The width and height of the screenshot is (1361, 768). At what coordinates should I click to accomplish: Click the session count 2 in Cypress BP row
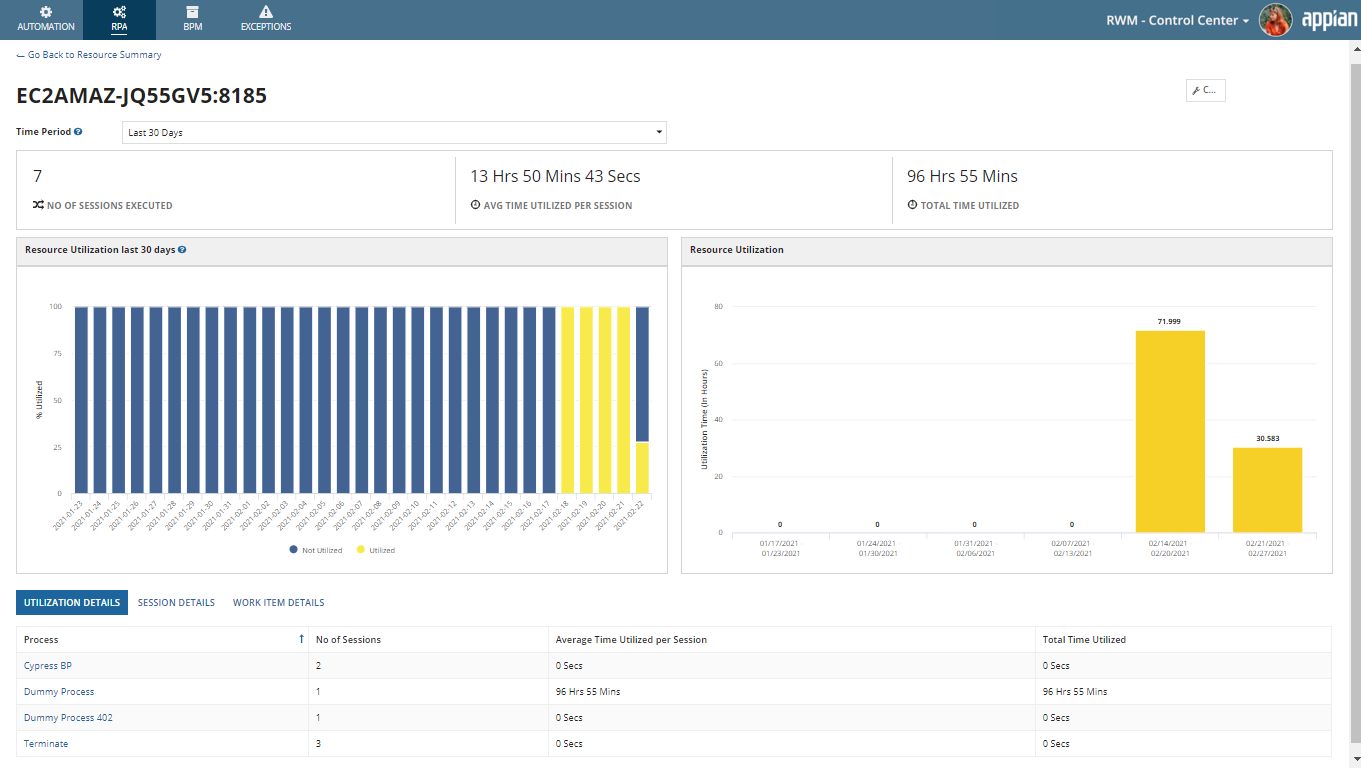[319, 665]
